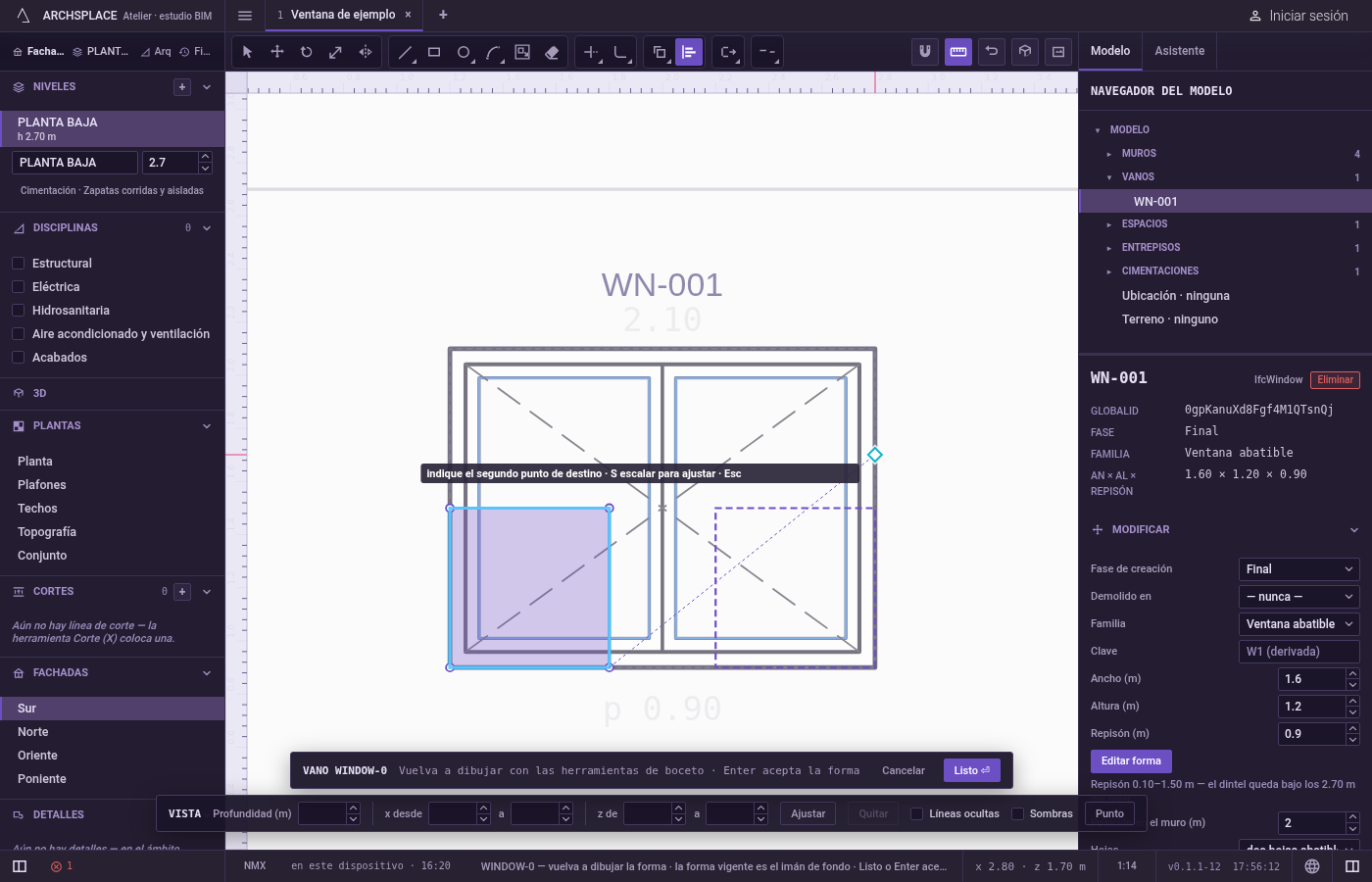This screenshot has height=882, width=1372.
Task: Collapse the FACHADAS section
Action: tap(207, 673)
